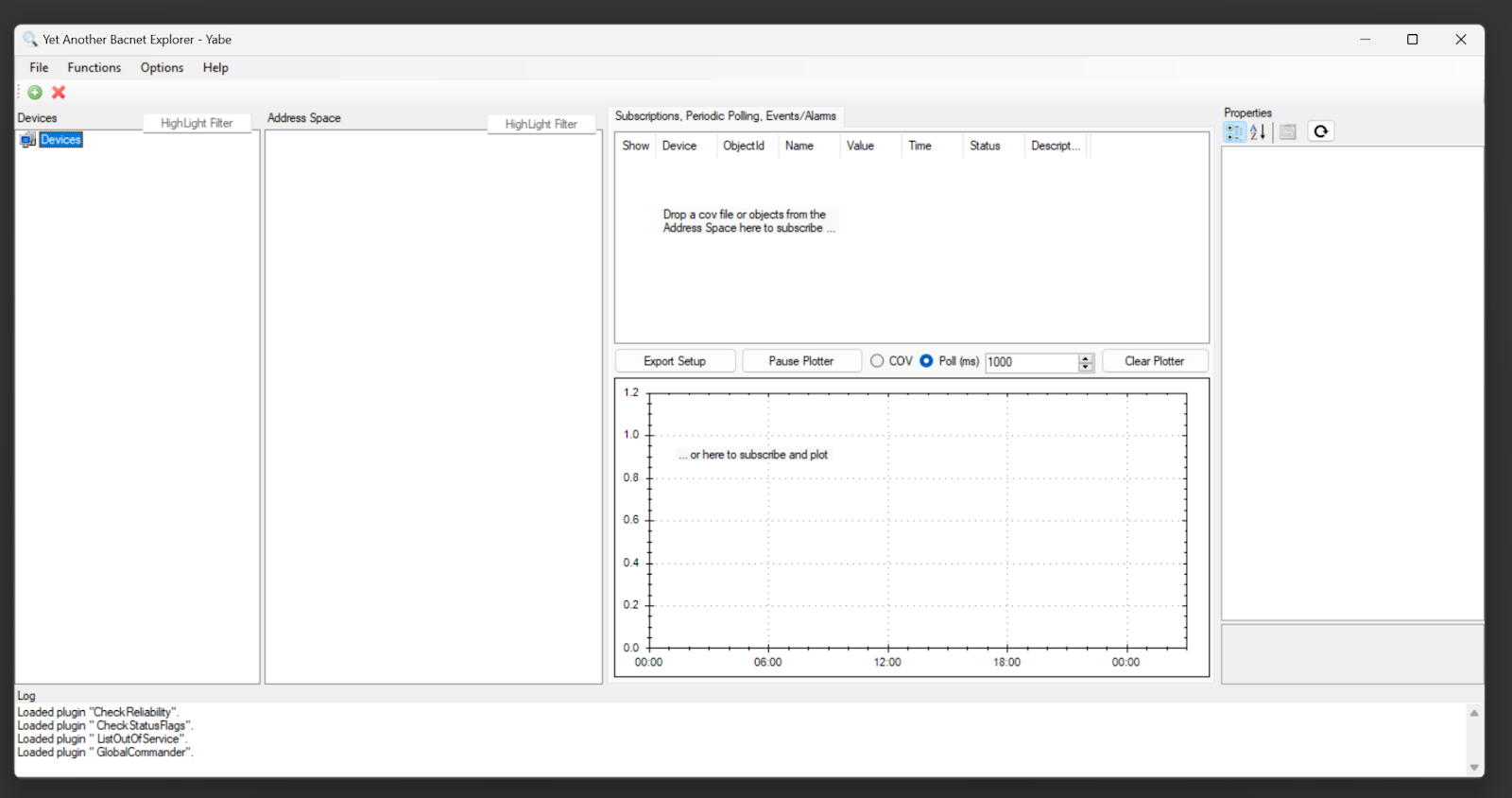1512x798 pixels.
Task: Open the File menu
Action: (39, 68)
